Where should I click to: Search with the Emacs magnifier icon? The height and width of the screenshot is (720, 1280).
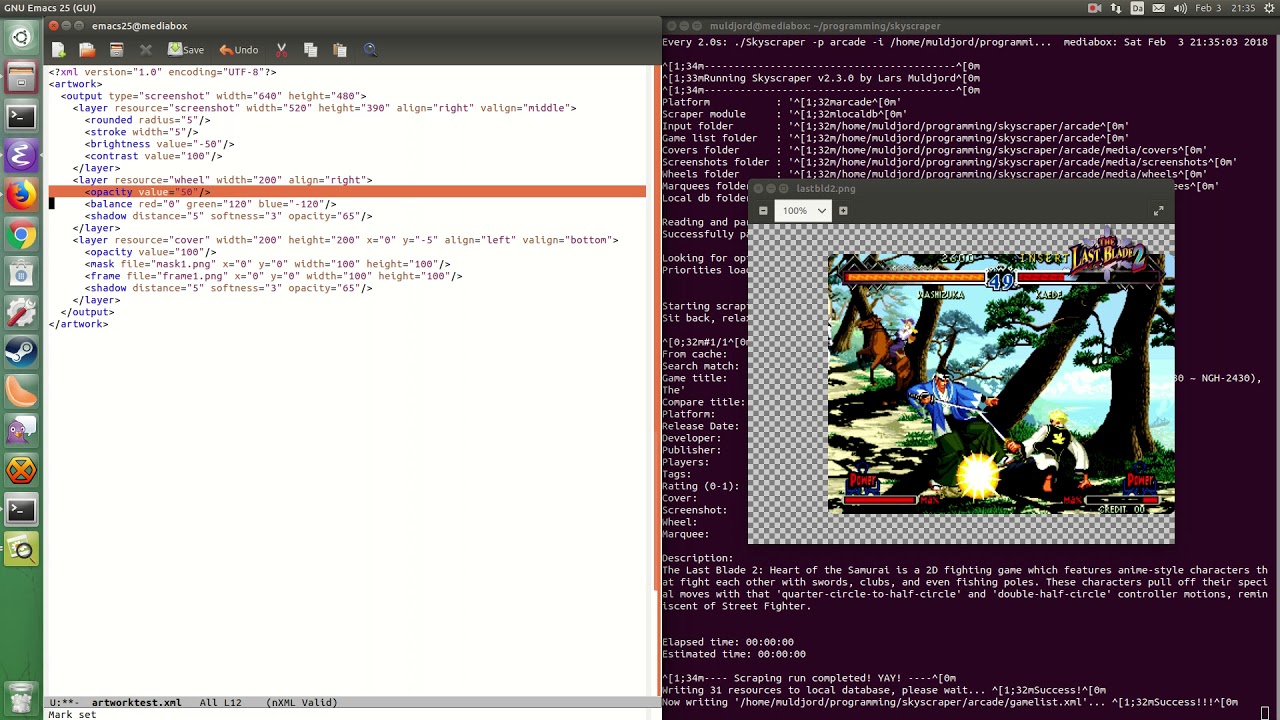[369, 50]
